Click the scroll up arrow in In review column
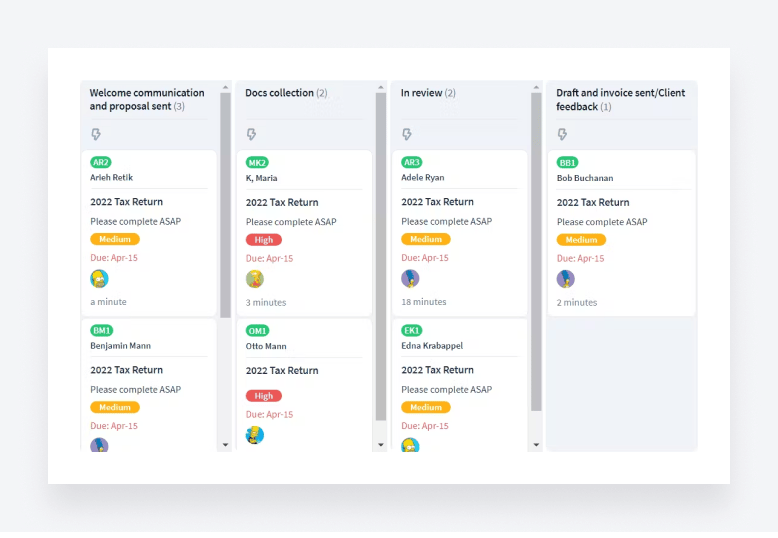778x538 pixels. pos(536,87)
